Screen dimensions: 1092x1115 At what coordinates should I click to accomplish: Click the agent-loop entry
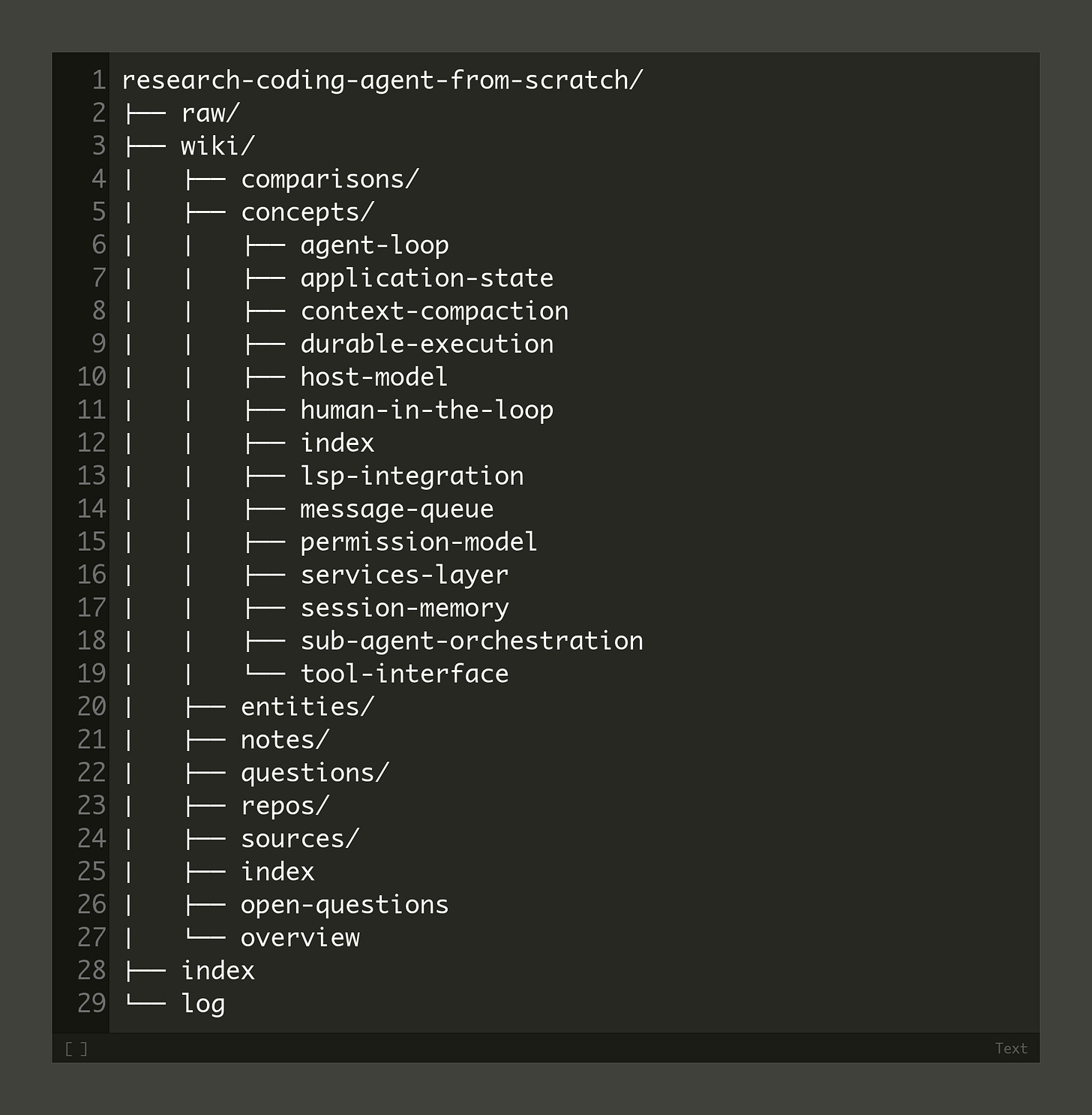point(374,245)
